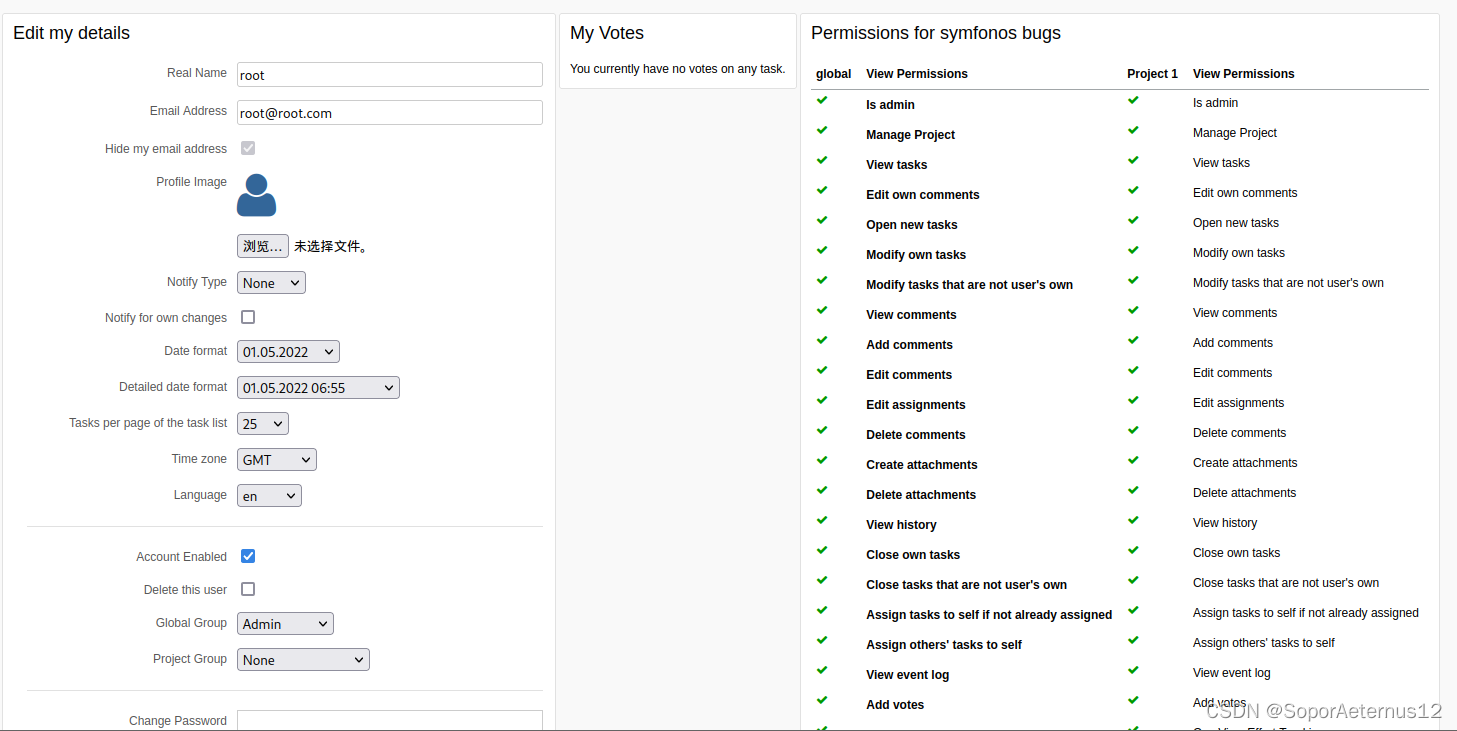This screenshot has width=1457, height=731.
Task: Click Project 1 checkmark for View history
Action: point(1133,520)
